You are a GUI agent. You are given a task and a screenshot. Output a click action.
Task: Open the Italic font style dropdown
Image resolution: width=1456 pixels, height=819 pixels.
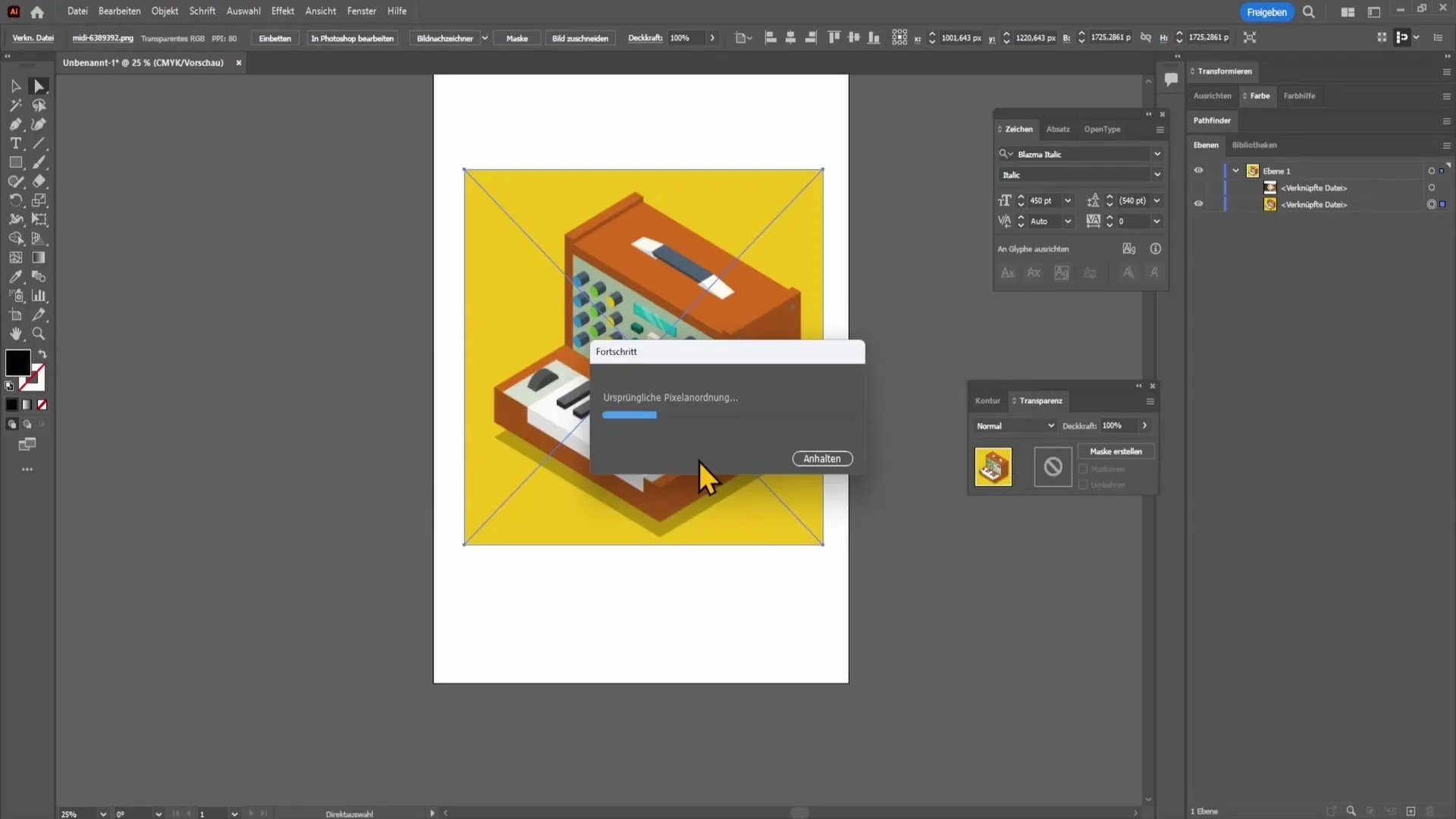tap(1157, 174)
